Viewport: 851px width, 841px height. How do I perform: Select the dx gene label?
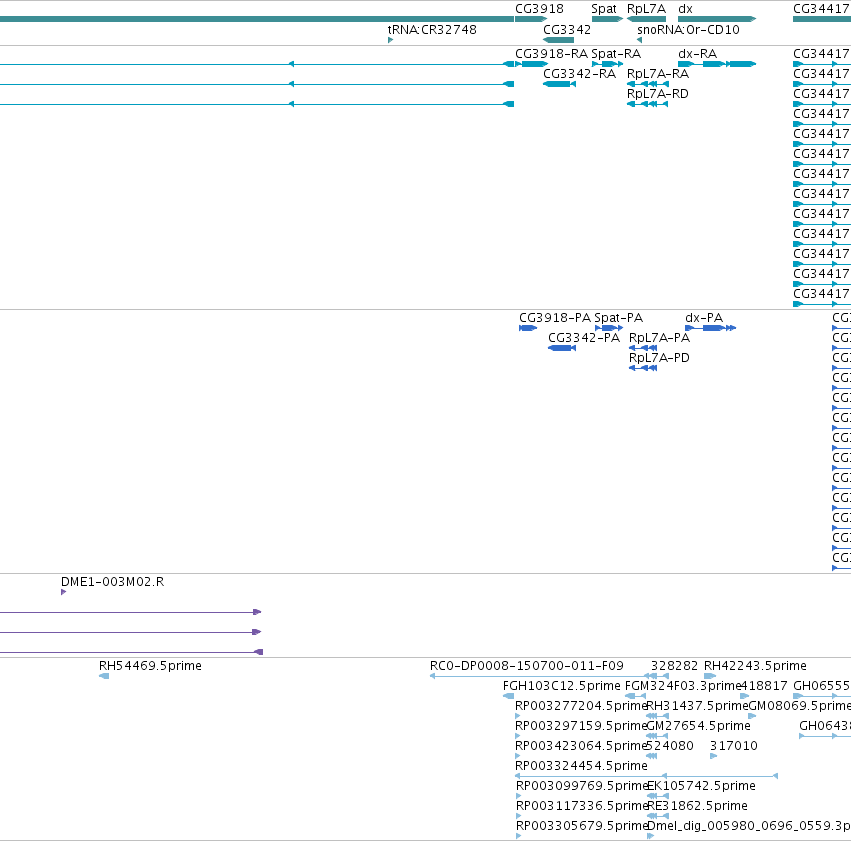click(x=685, y=9)
